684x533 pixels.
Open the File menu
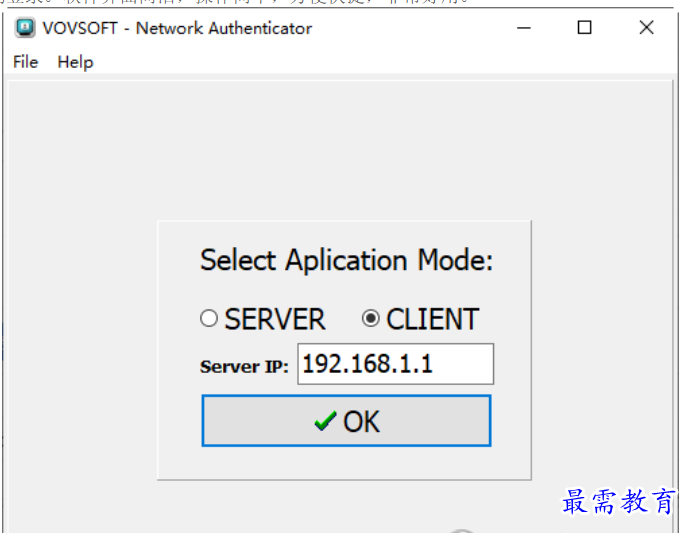(x=26, y=62)
